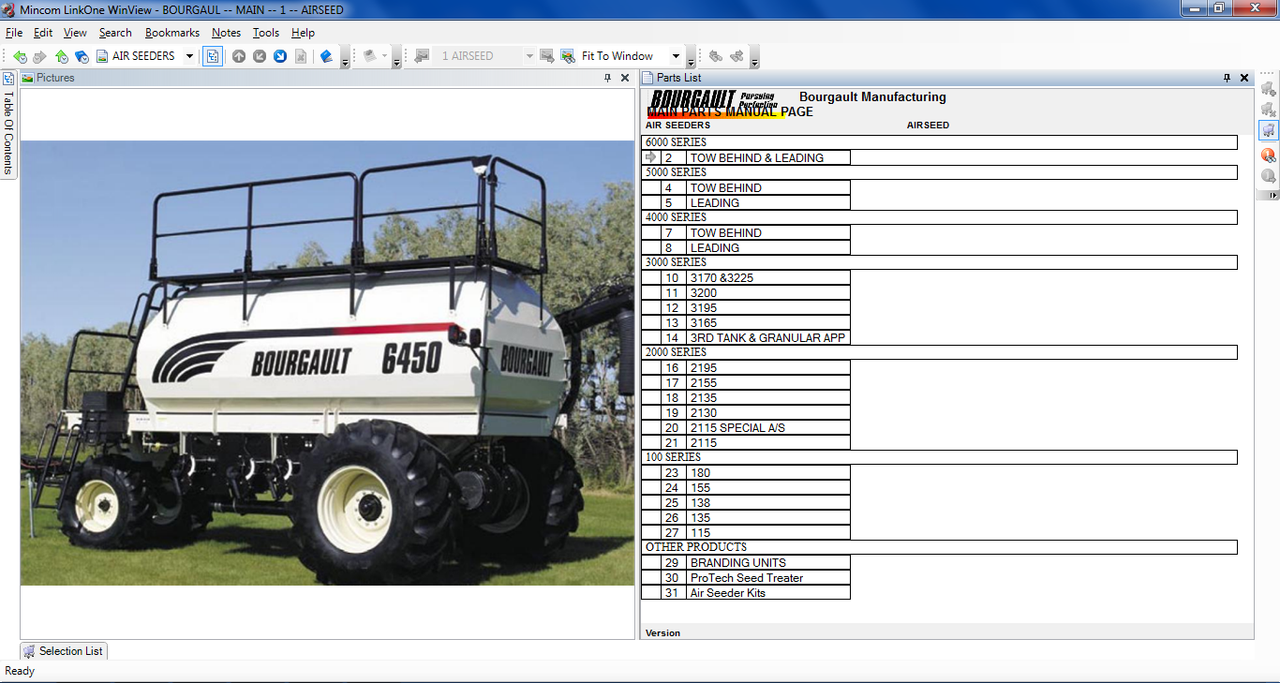
Task: Pin the Parts List panel
Action: pyautogui.click(x=1228, y=78)
